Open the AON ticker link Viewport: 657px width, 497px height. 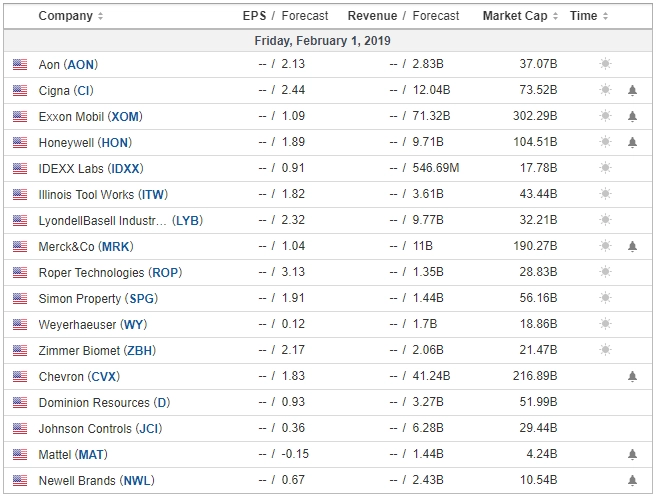click(x=81, y=65)
